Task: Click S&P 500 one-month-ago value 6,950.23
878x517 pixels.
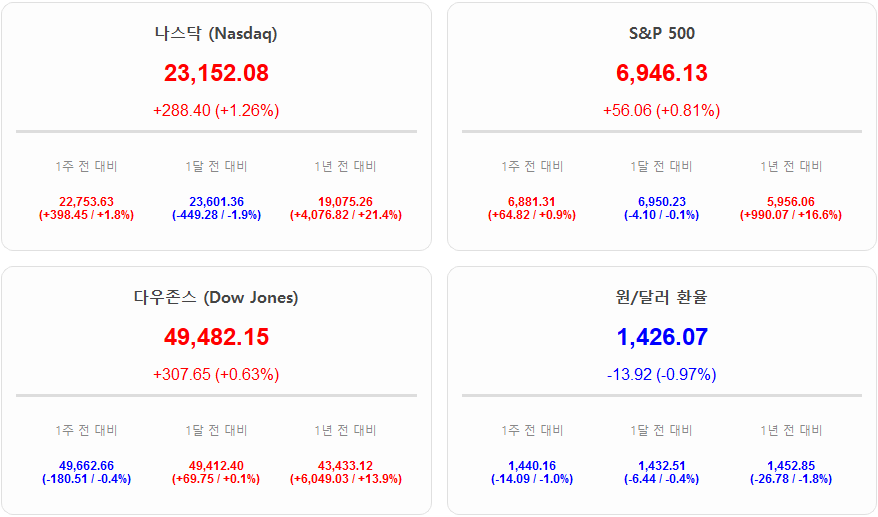Action: pyautogui.click(x=661, y=202)
